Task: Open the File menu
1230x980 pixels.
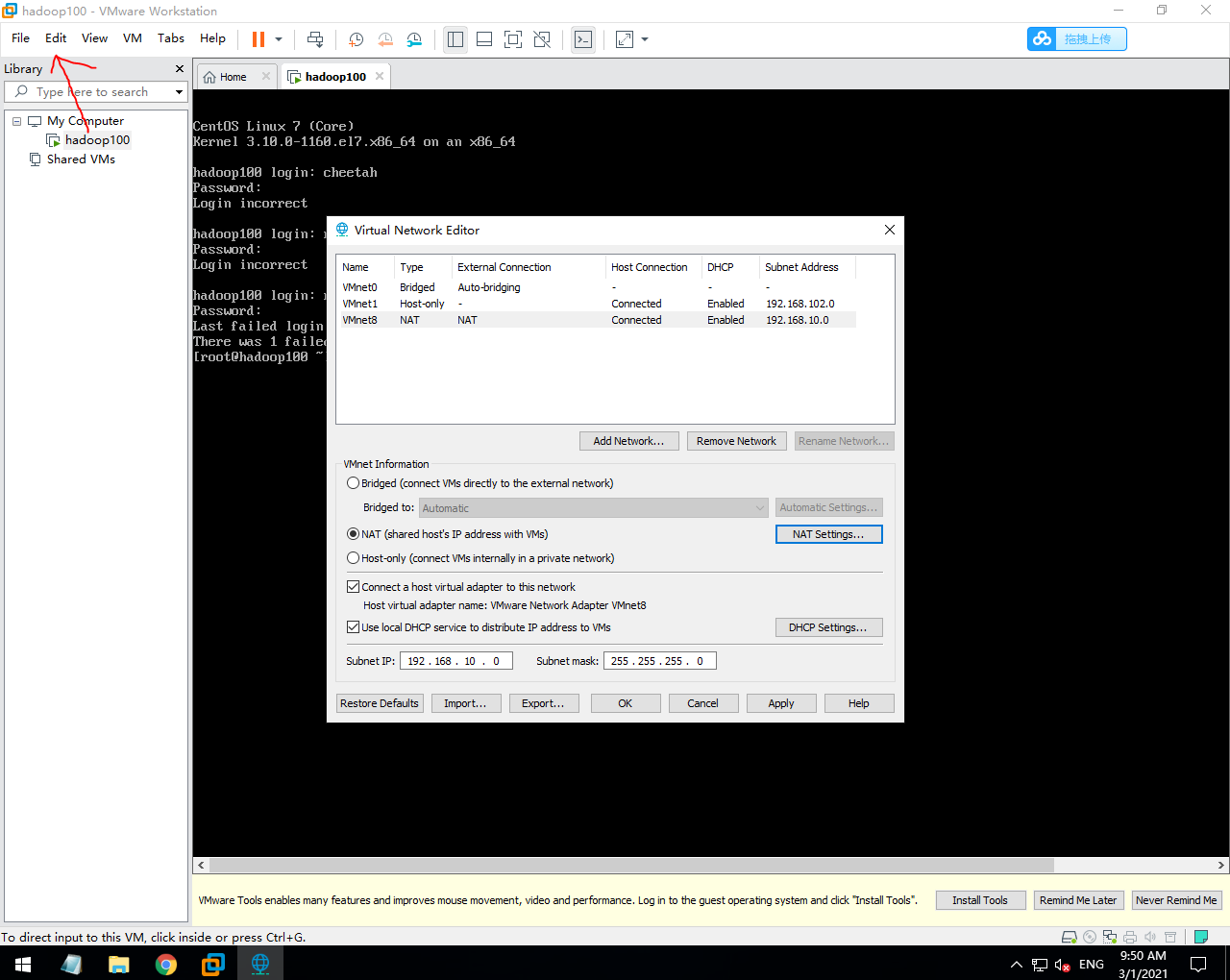Action: [x=20, y=38]
